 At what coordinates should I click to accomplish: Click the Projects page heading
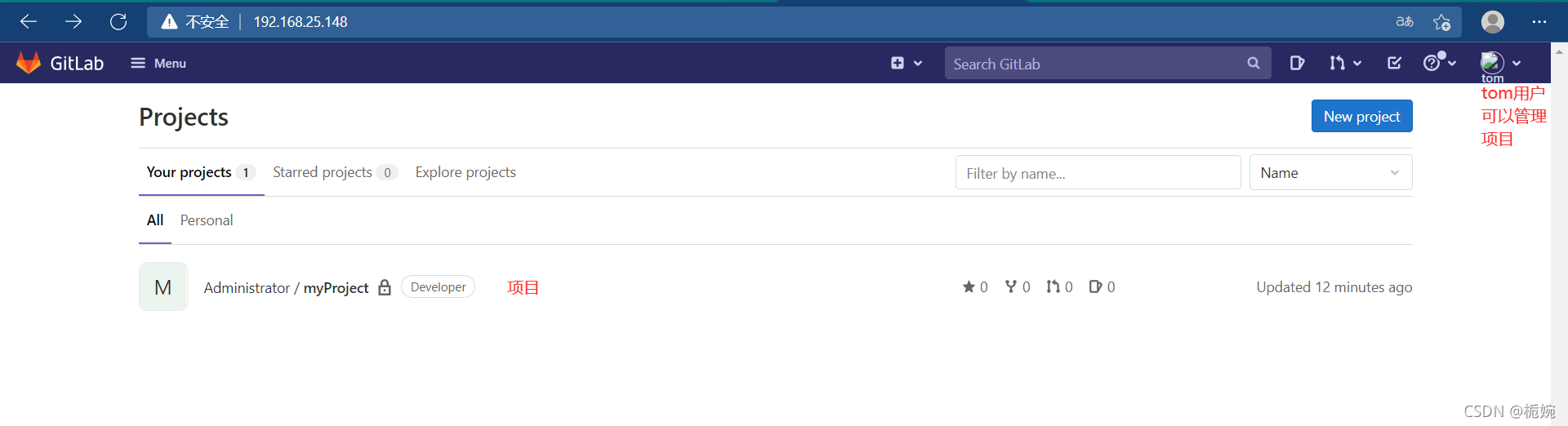click(184, 117)
